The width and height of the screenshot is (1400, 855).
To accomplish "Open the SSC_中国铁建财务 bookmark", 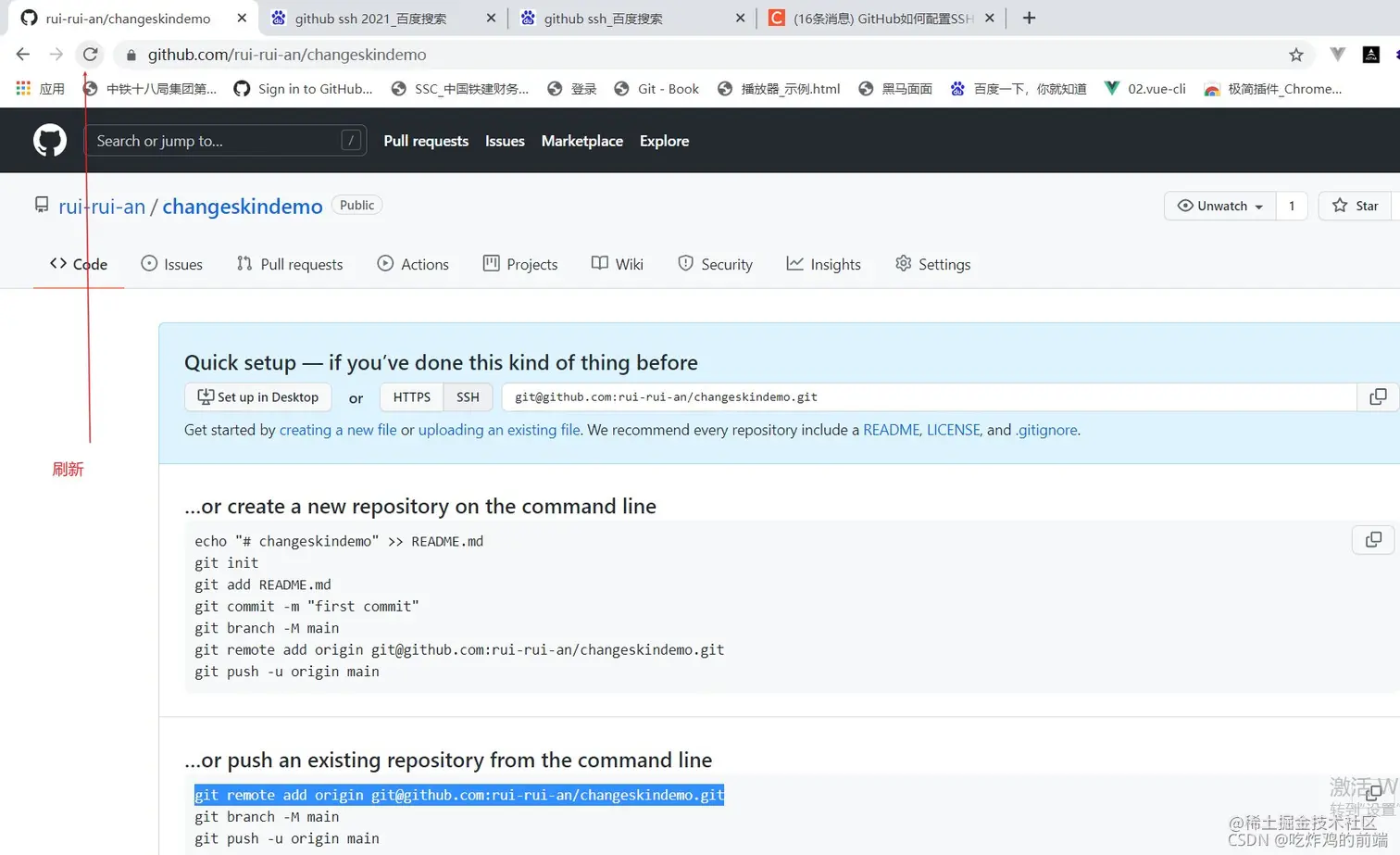I will tap(459, 89).
